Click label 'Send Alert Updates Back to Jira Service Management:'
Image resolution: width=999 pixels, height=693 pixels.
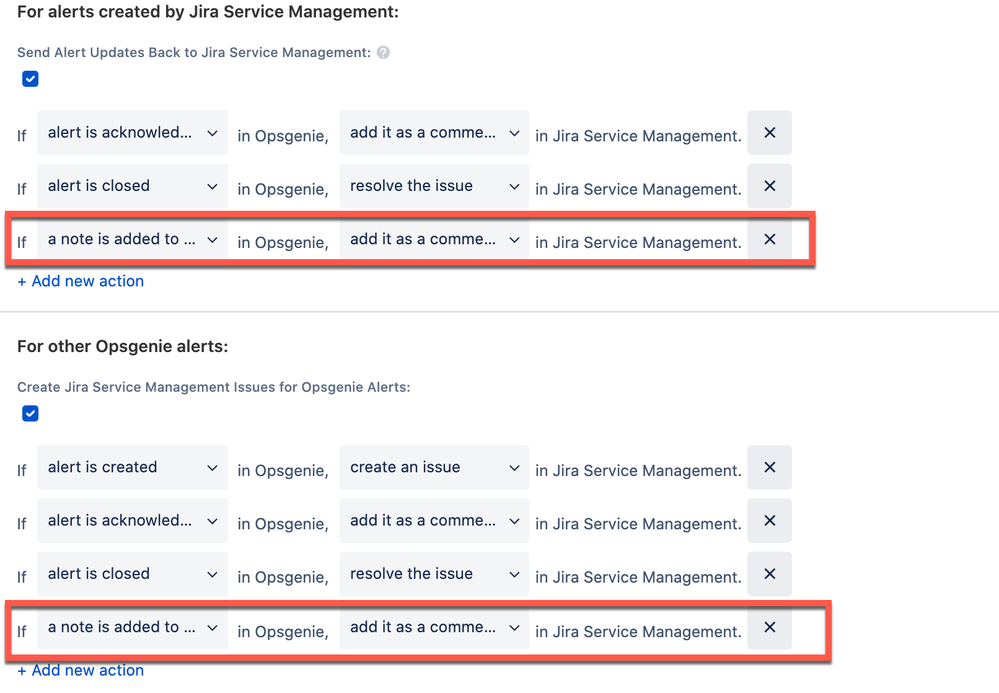pyautogui.click(x=194, y=53)
